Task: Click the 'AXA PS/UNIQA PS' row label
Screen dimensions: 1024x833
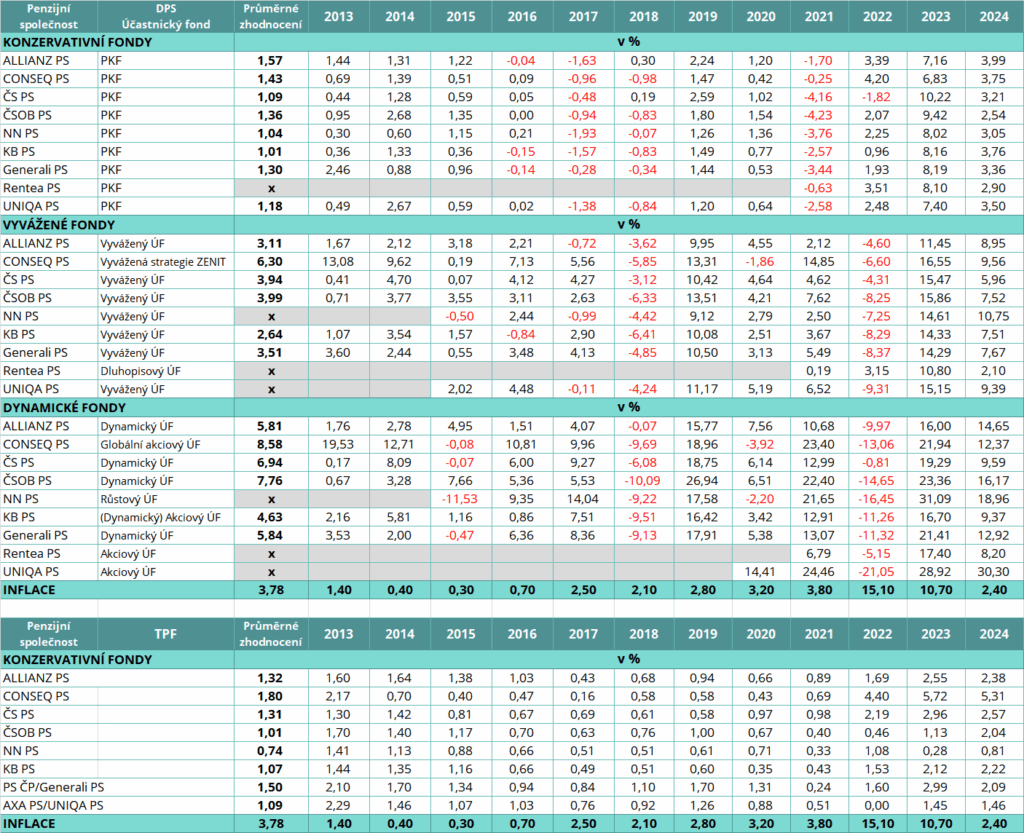Action: pos(53,806)
